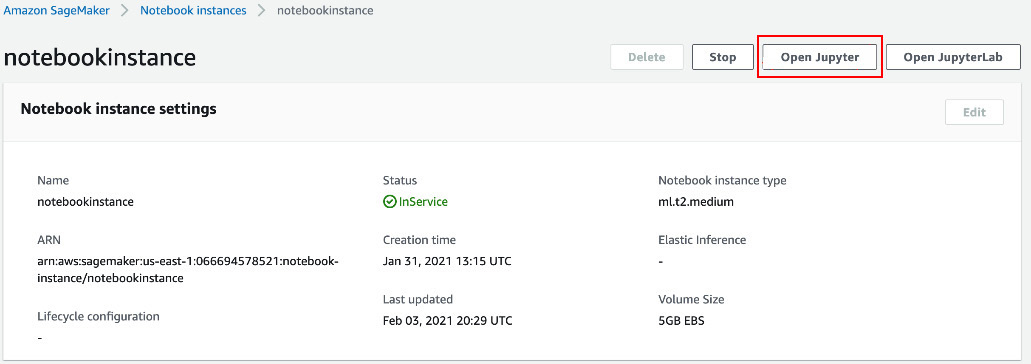1031x364 pixels.
Task: Go to Notebook instances breadcrumb
Action: [193, 11]
